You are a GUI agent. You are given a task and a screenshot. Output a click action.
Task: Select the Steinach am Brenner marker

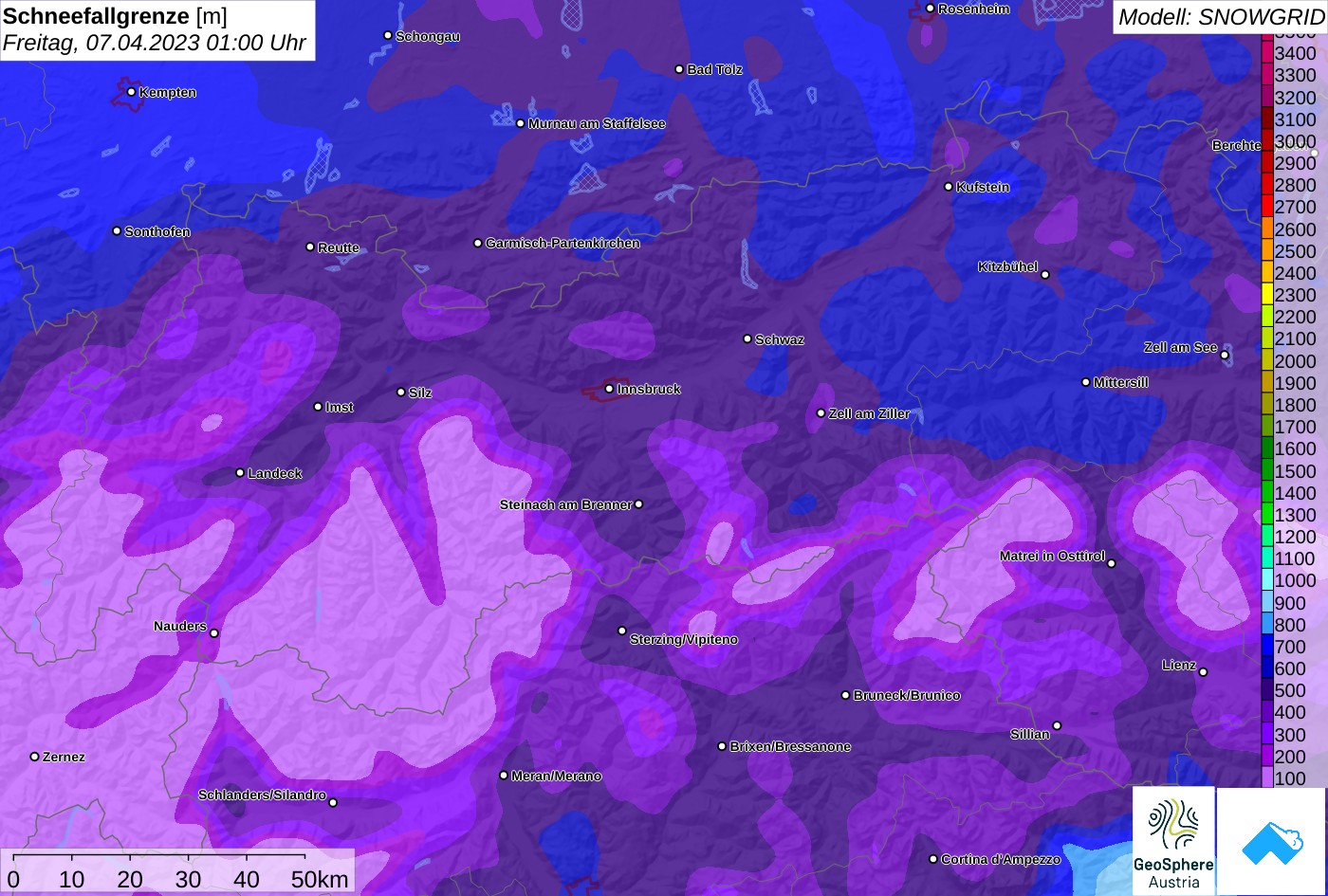(x=638, y=504)
